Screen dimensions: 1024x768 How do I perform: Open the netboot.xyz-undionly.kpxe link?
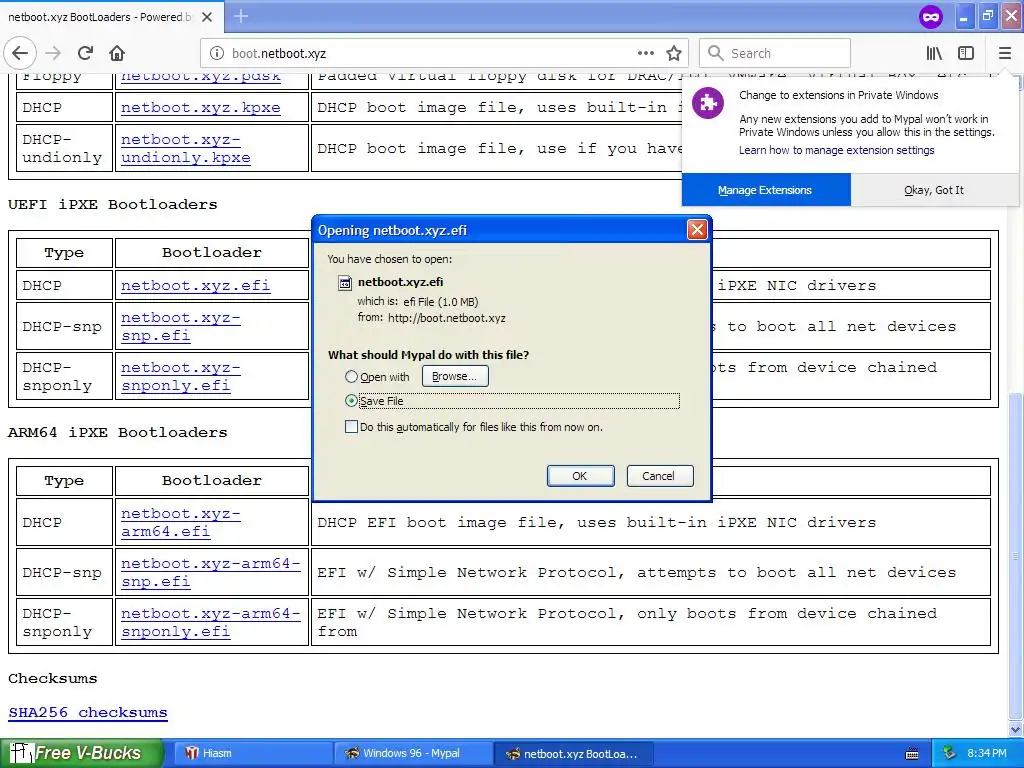186,148
